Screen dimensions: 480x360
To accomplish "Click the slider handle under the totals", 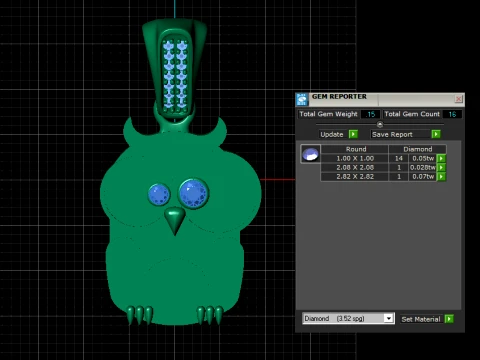I will coord(380,124).
